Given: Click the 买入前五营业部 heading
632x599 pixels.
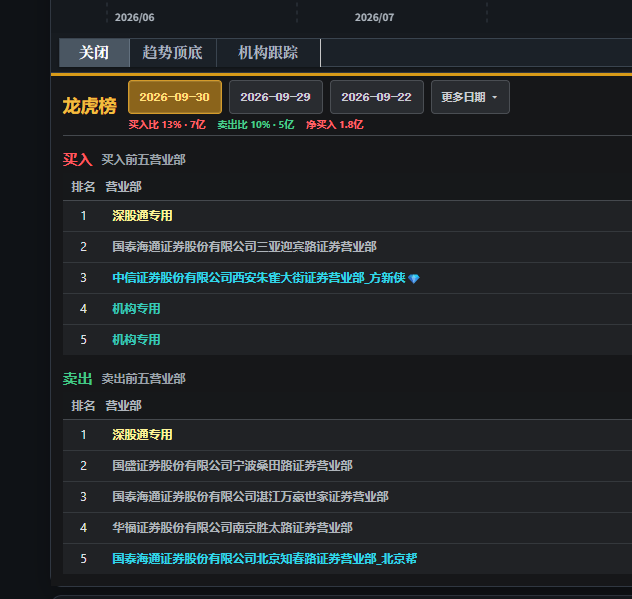Looking at the screenshot, I should (x=143, y=160).
